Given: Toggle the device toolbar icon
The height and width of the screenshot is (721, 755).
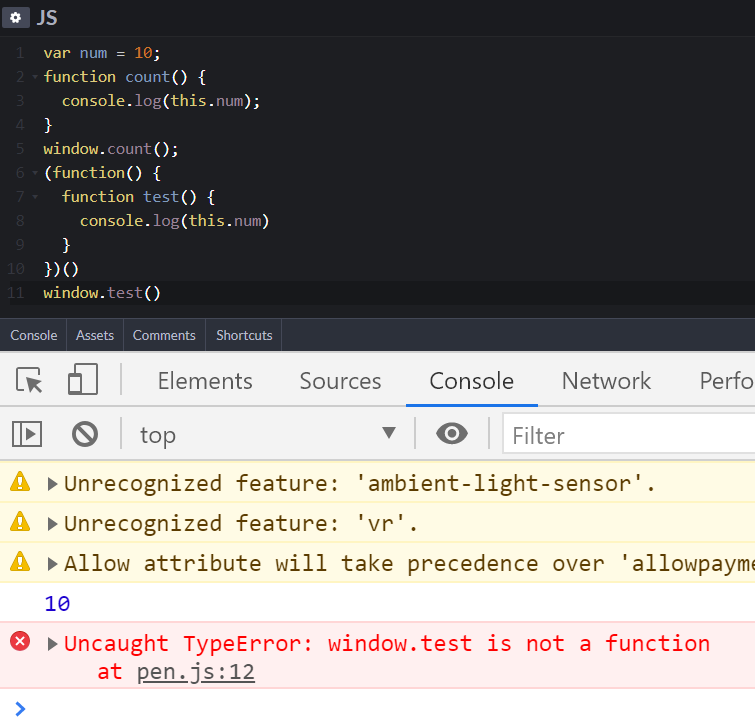Looking at the screenshot, I should pyautogui.click(x=83, y=380).
